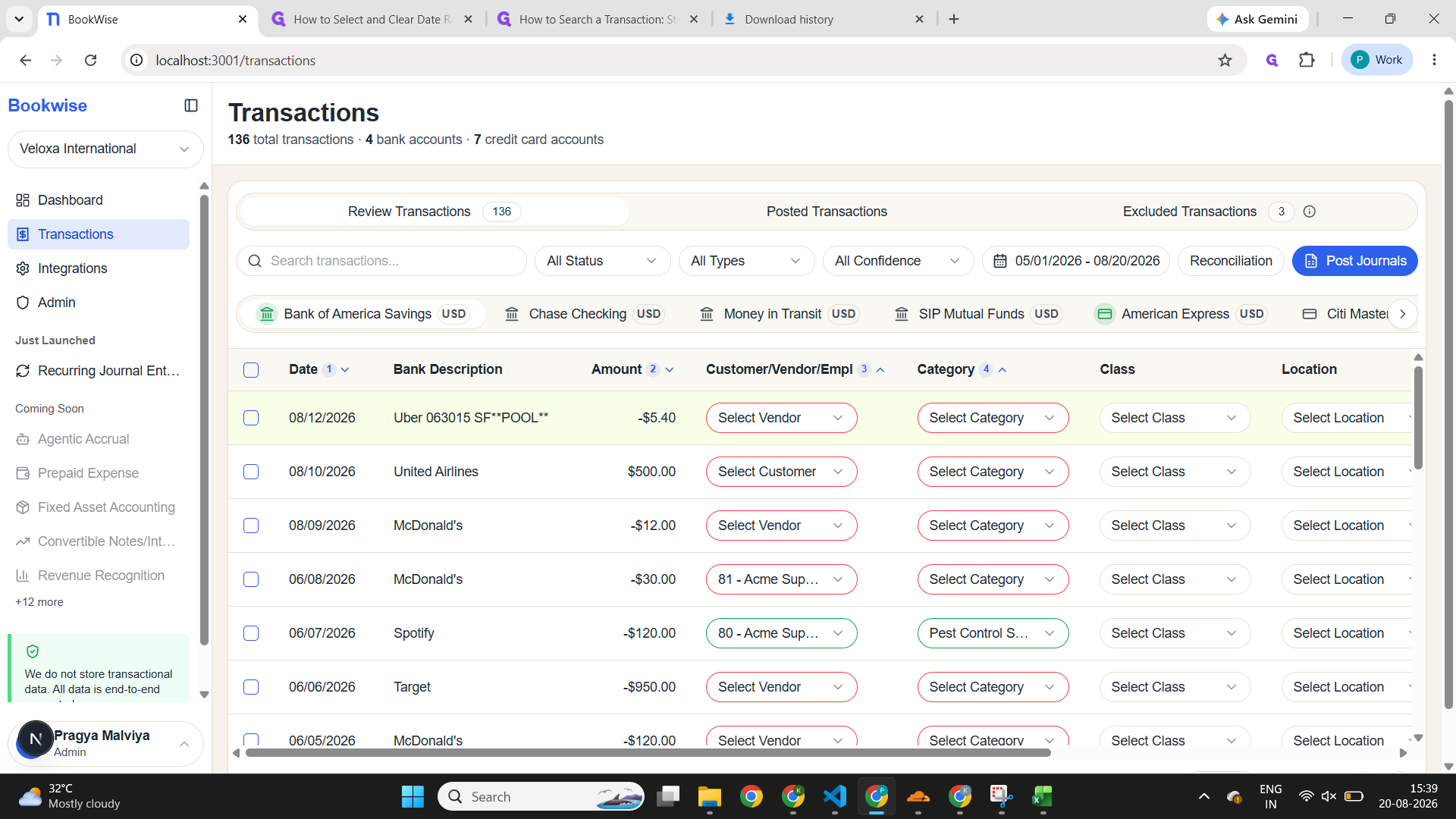The image size is (1456, 819).
Task: Click the Admin shield icon
Action: click(x=23, y=303)
